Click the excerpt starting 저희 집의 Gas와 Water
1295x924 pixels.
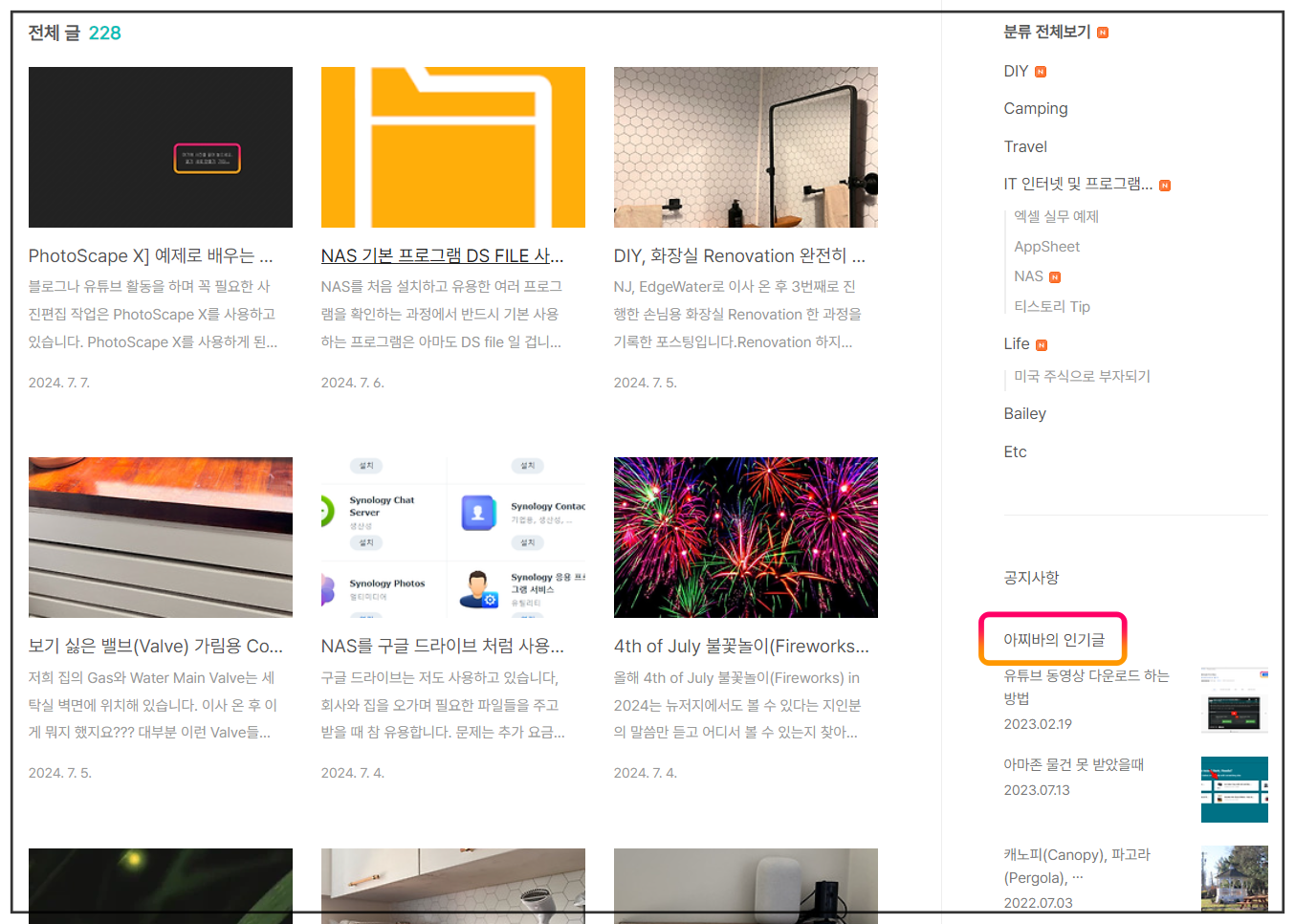coord(153,705)
